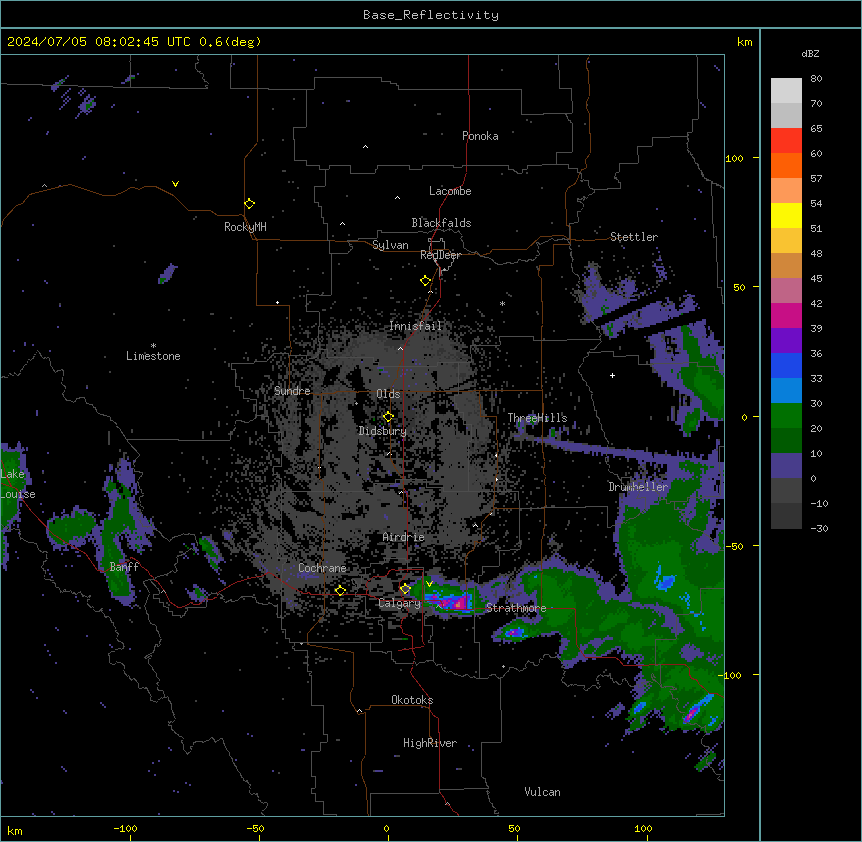Click the Limestone label
This screenshot has height=842, width=862.
point(153,356)
